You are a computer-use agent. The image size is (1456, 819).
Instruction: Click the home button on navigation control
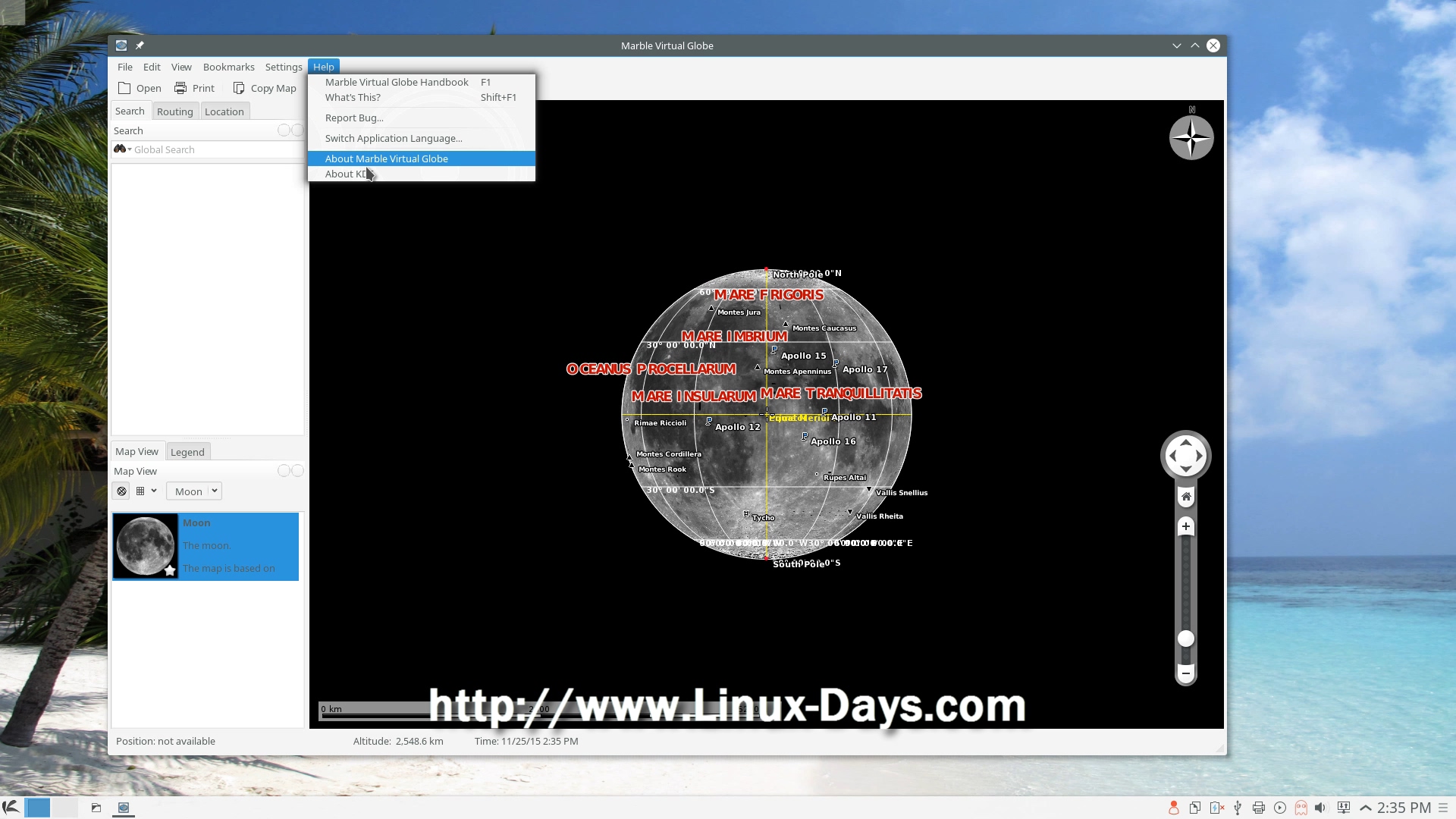click(x=1186, y=497)
